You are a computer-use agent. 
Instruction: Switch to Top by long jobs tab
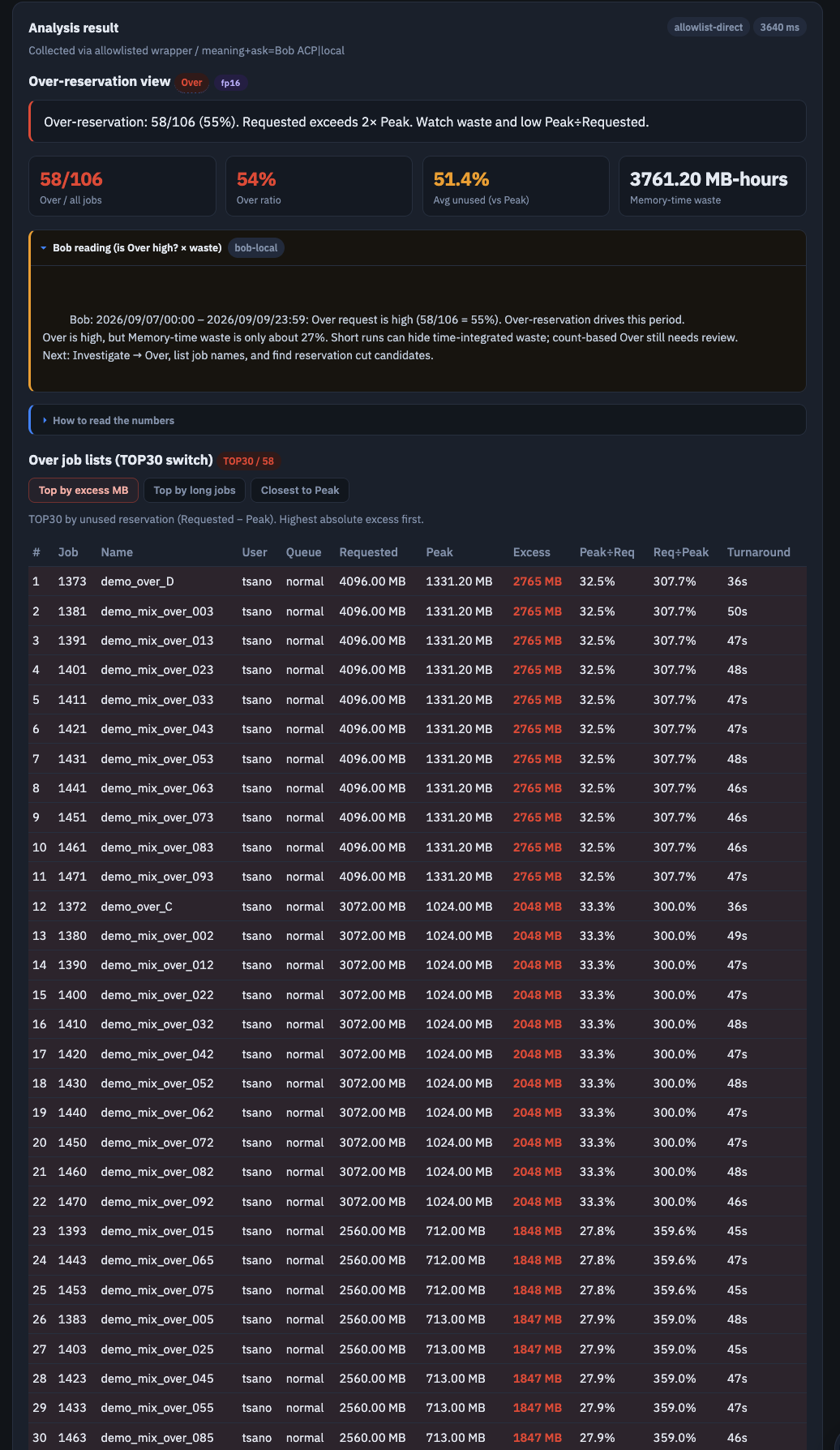click(195, 490)
